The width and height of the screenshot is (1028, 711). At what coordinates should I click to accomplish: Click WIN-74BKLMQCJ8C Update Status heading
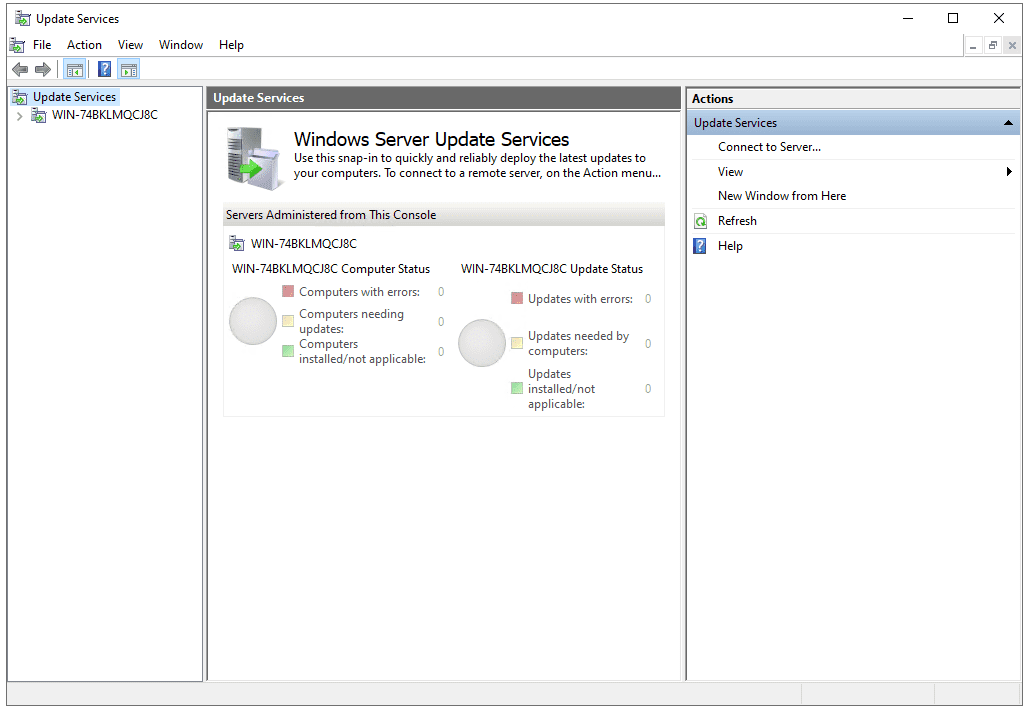[x=552, y=269]
